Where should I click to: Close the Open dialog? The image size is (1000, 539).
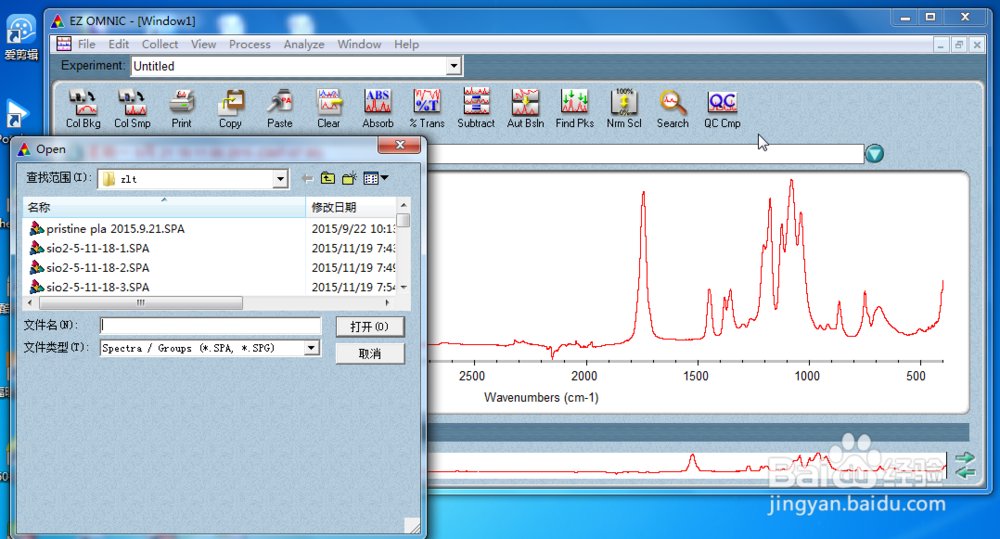(x=400, y=145)
